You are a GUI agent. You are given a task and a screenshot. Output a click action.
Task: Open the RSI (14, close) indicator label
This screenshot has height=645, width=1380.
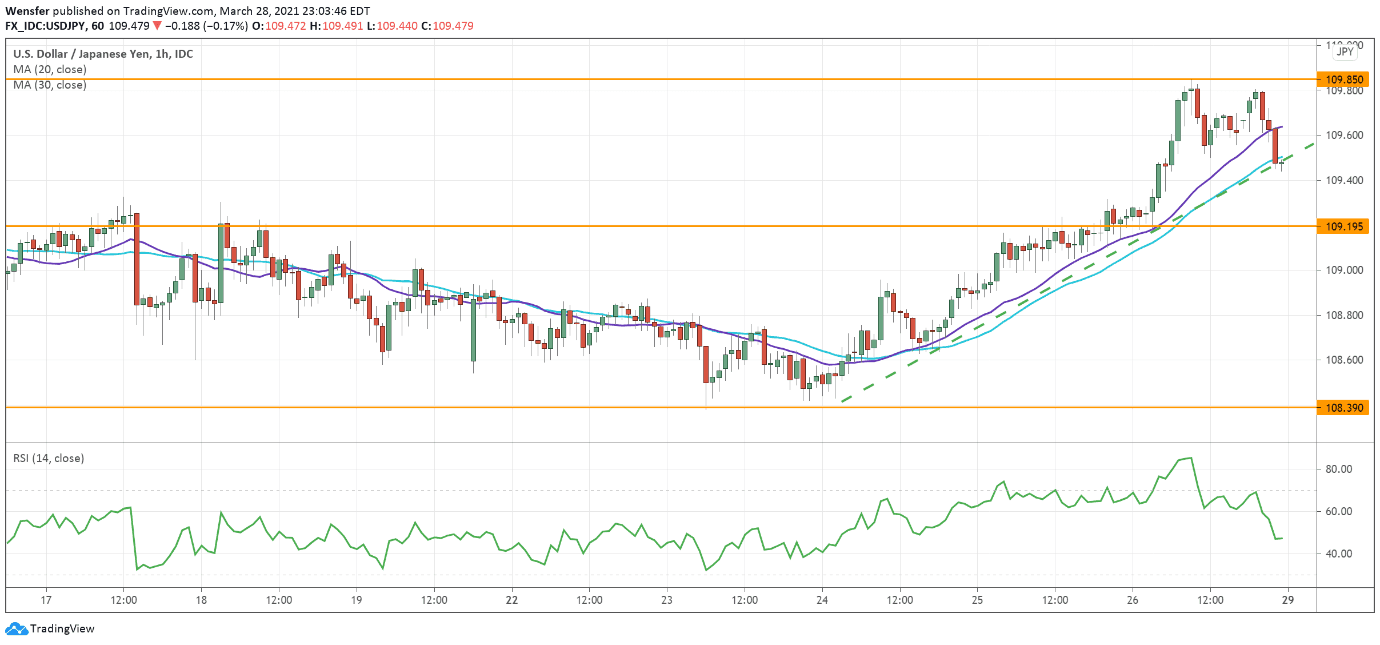[x=48, y=458]
